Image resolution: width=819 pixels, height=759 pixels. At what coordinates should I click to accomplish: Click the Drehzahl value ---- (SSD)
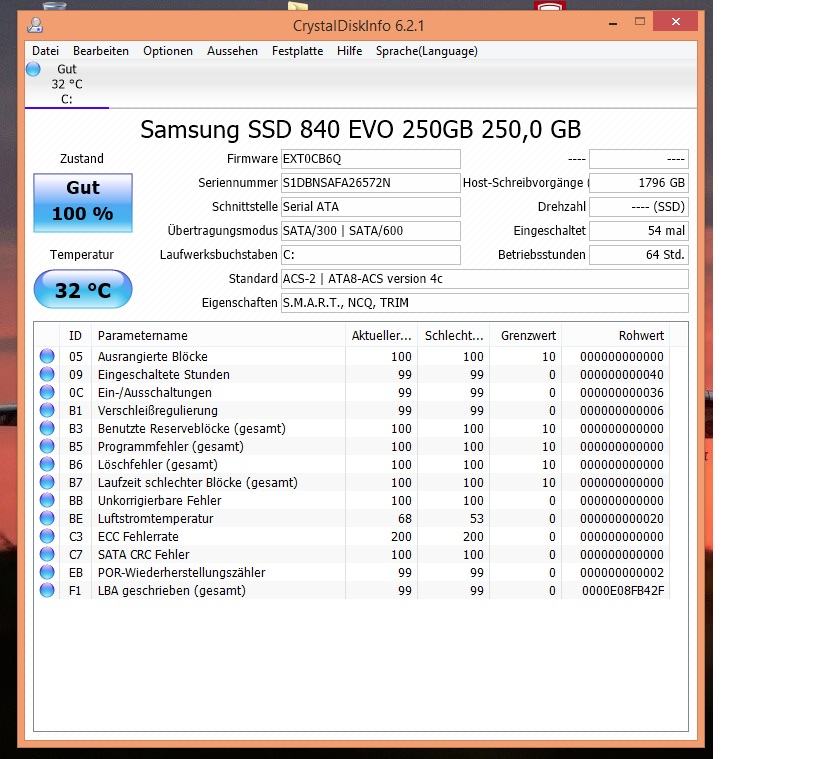[639, 207]
